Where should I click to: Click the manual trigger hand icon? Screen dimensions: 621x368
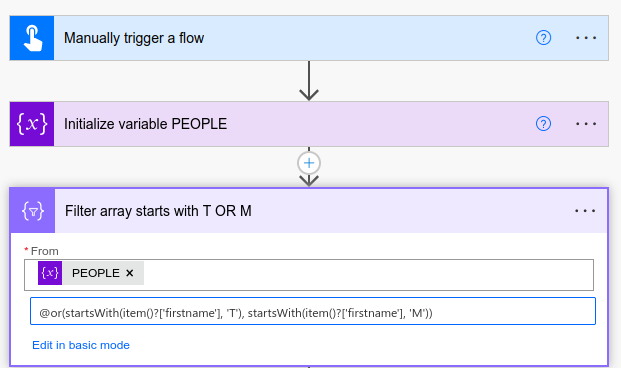[32, 38]
